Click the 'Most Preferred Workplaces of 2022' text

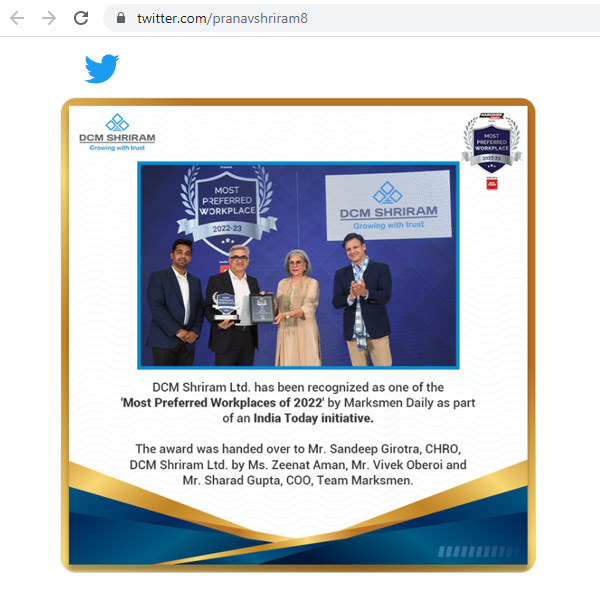coord(223,403)
